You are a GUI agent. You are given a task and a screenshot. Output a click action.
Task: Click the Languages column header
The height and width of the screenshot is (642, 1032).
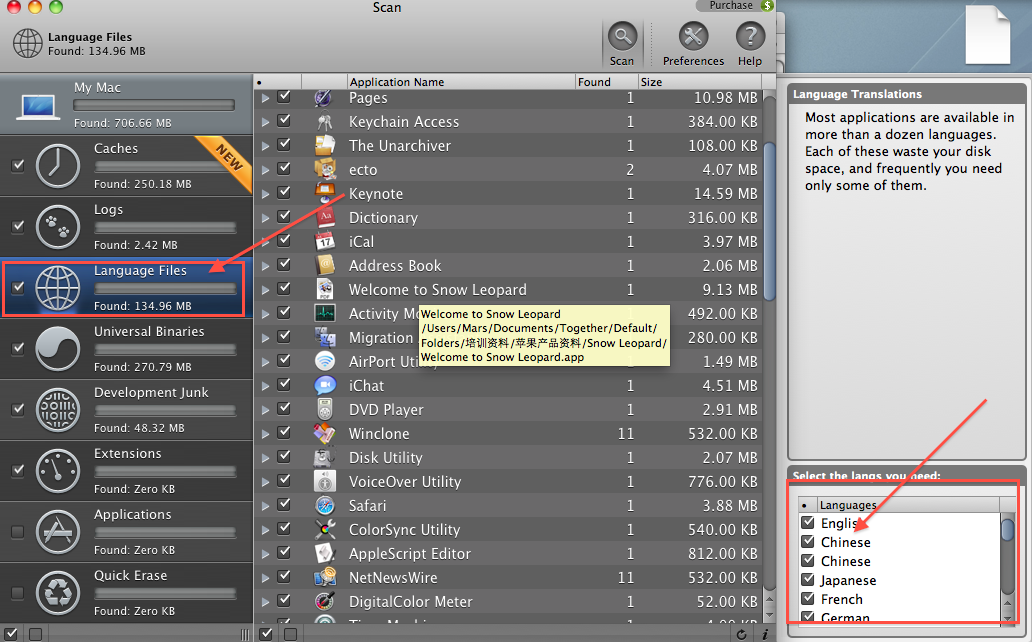pyautogui.click(x=908, y=505)
